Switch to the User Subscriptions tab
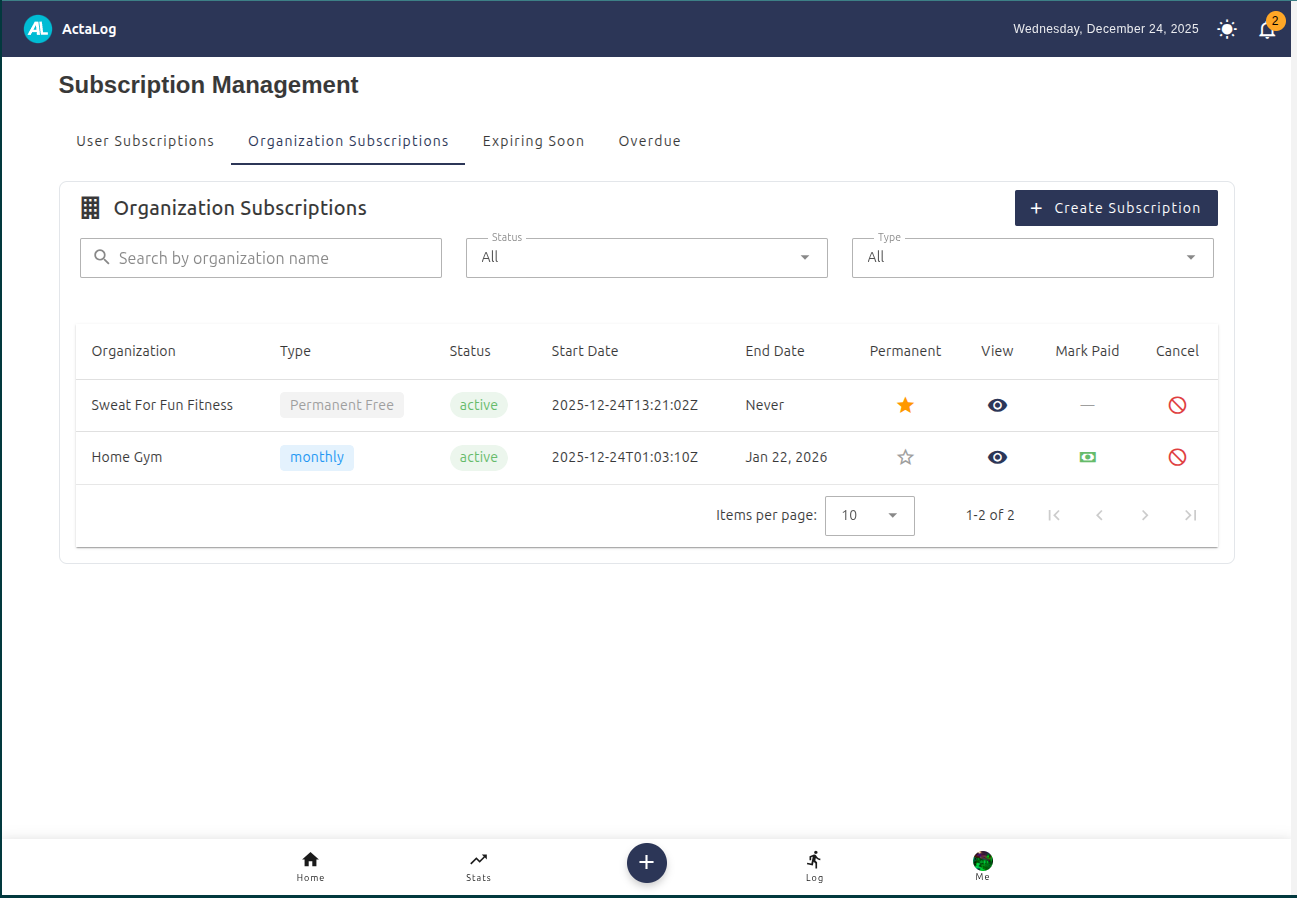The width and height of the screenshot is (1297, 898). 145,141
